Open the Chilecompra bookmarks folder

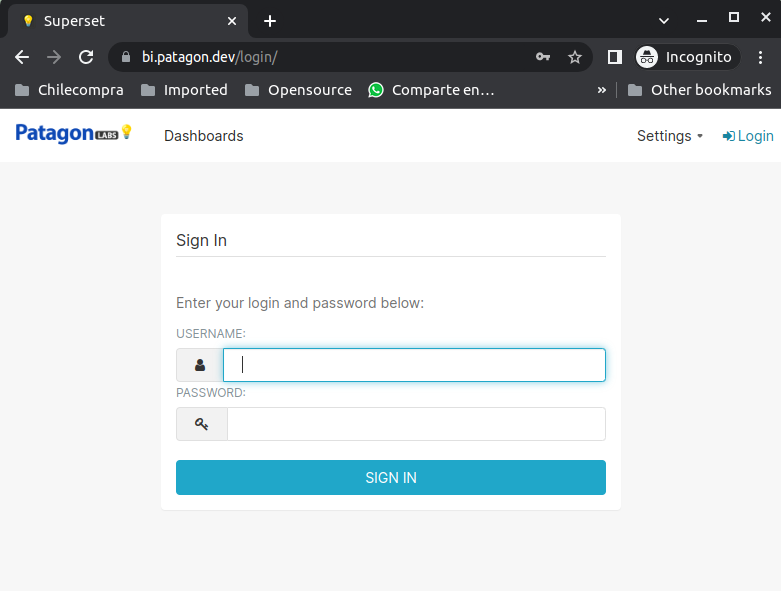pos(69,90)
